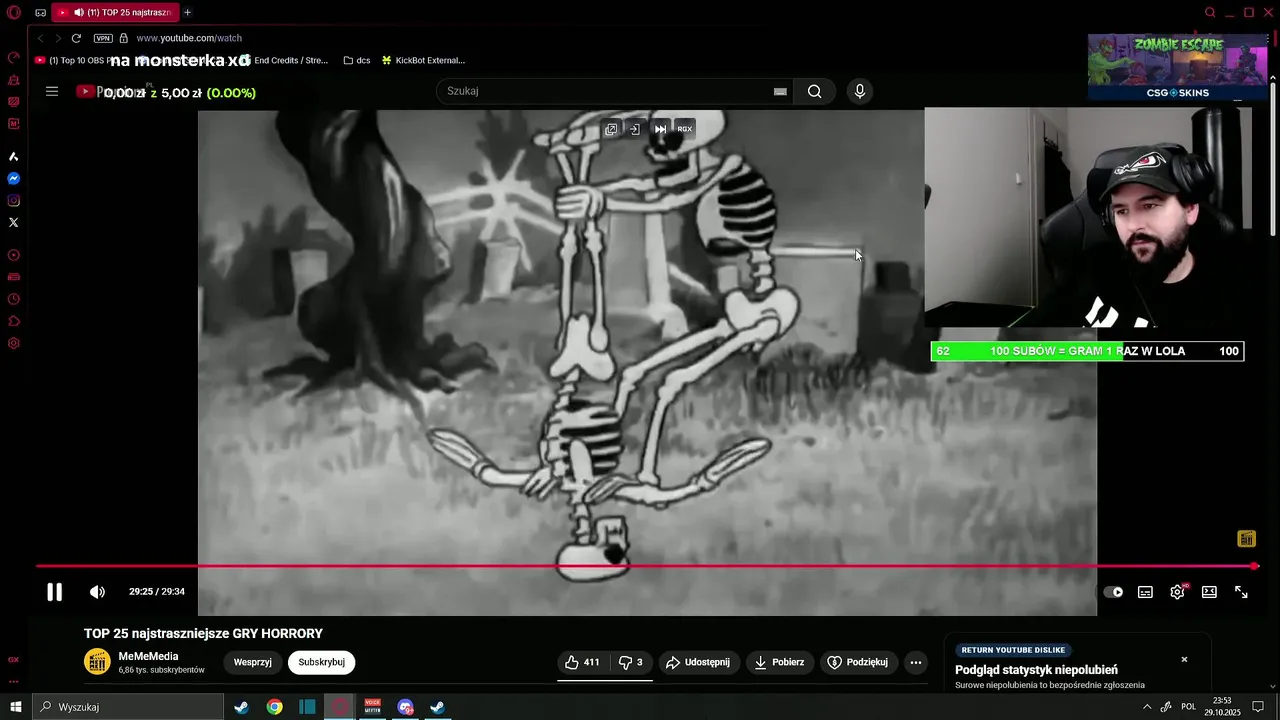Screen dimensions: 1280x720
Task: Open Aria AI in Opera sidebar
Action: tap(14, 157)
